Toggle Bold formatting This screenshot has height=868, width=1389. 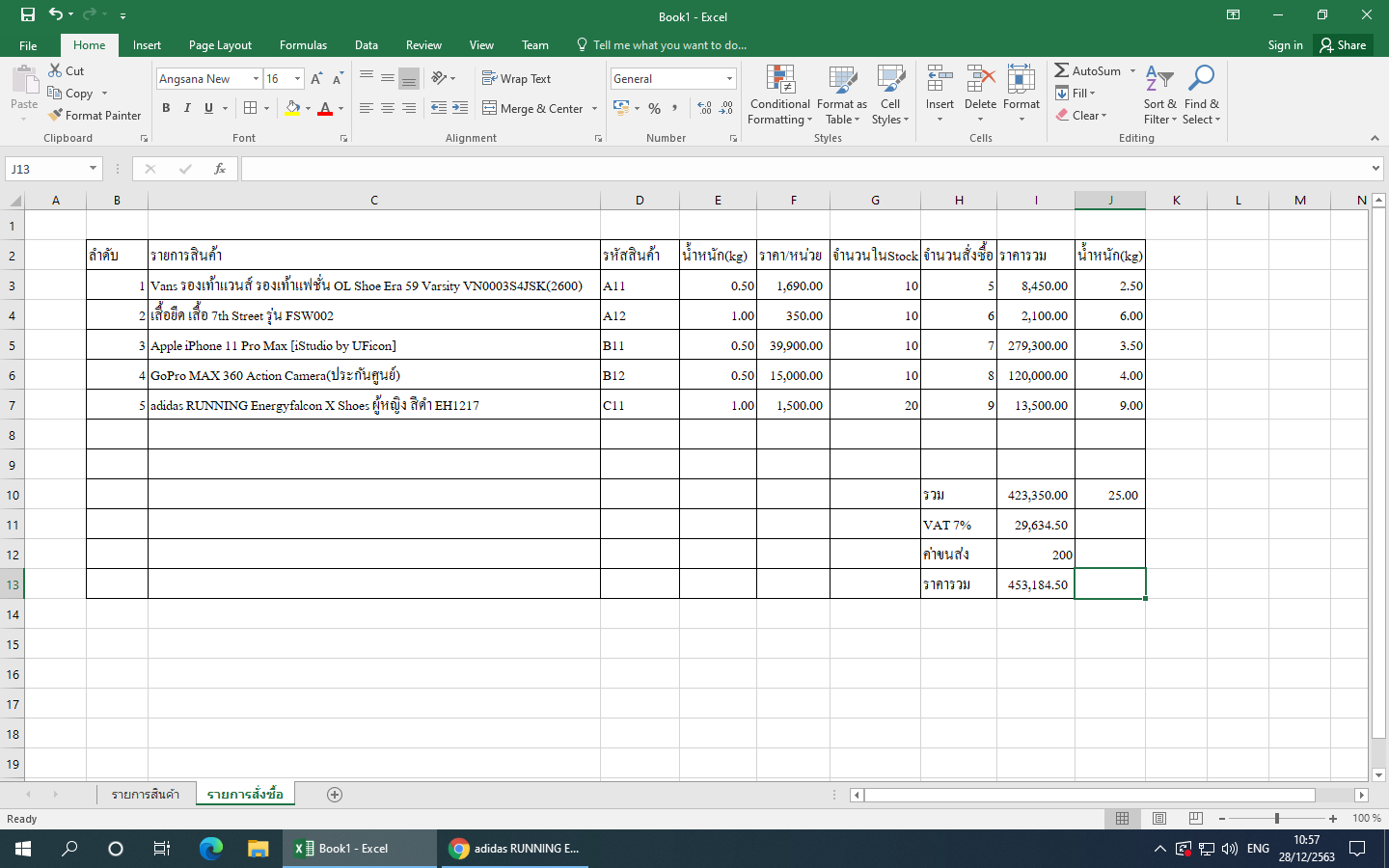[x=166, y=108]
